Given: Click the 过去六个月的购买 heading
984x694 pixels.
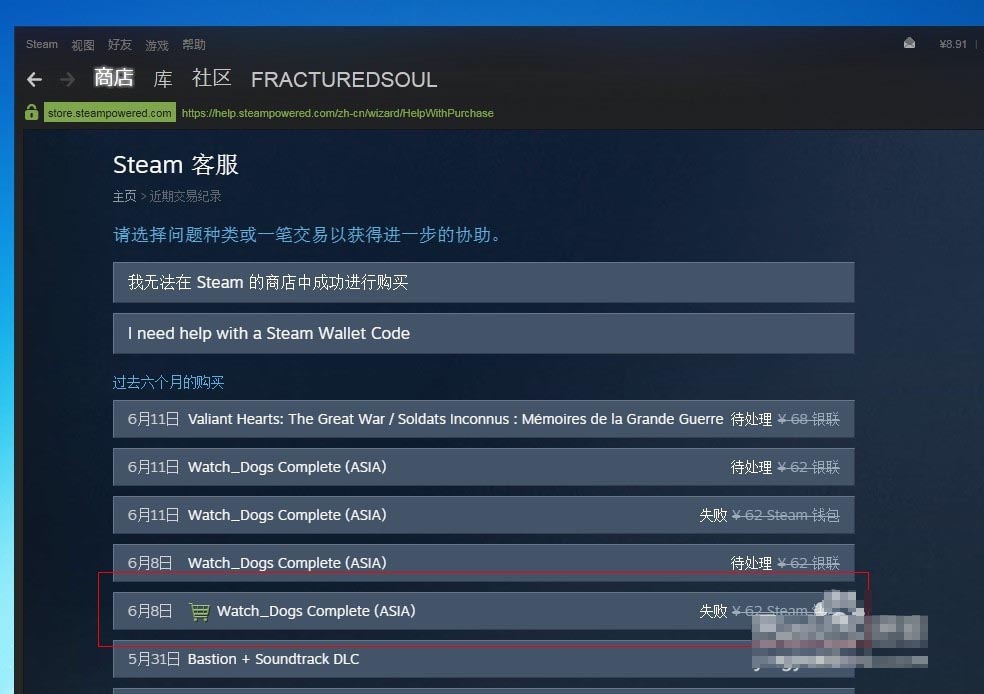Looking at the screenshot, I should tap(168, 382).
